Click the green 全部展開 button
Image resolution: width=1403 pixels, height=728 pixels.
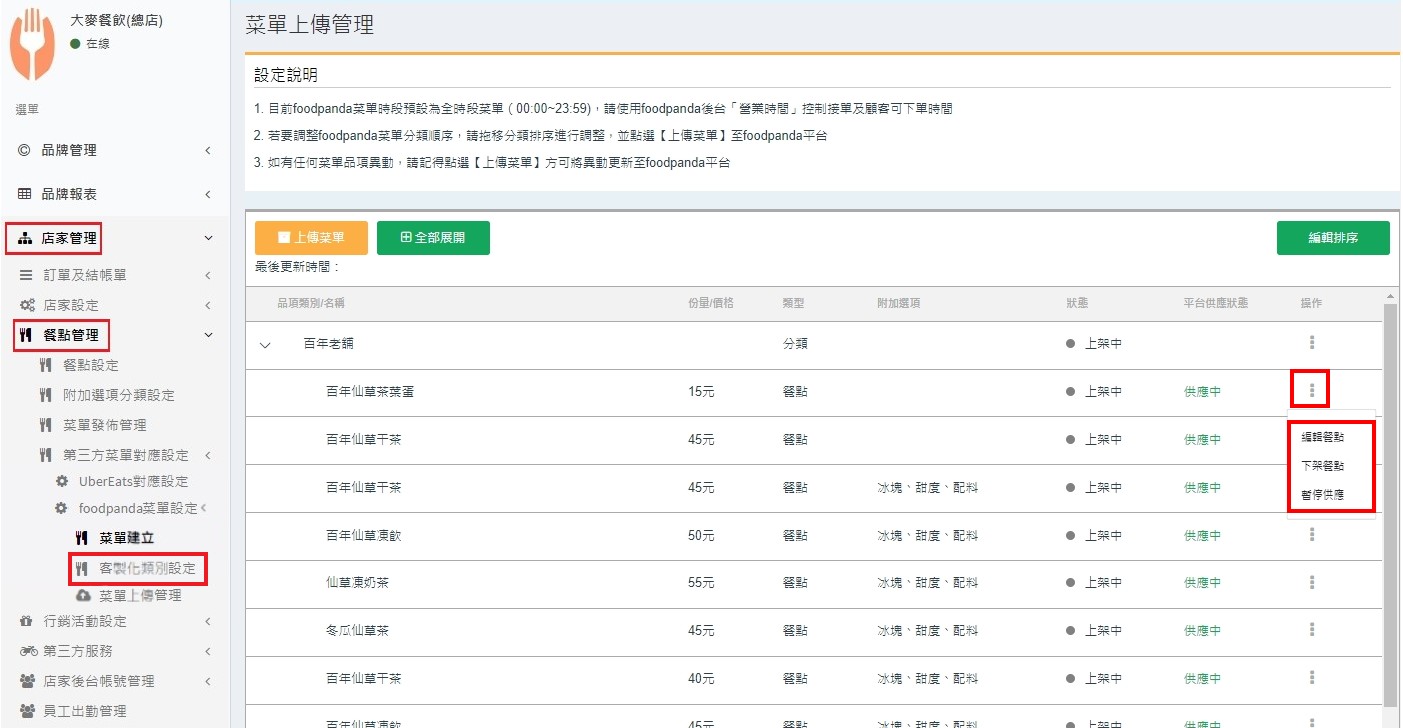(433, 238)
